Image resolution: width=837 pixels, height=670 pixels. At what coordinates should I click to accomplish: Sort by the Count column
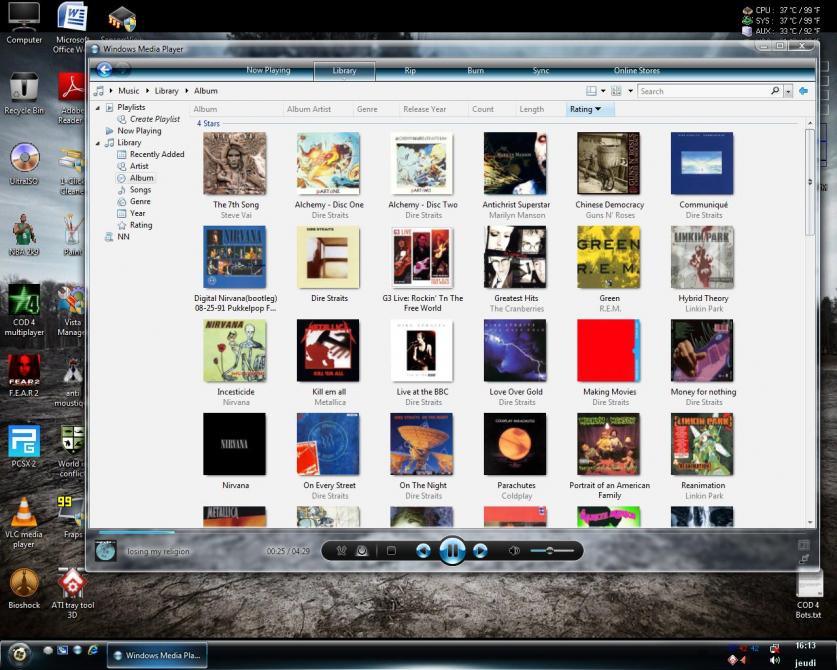coord(483,109)
